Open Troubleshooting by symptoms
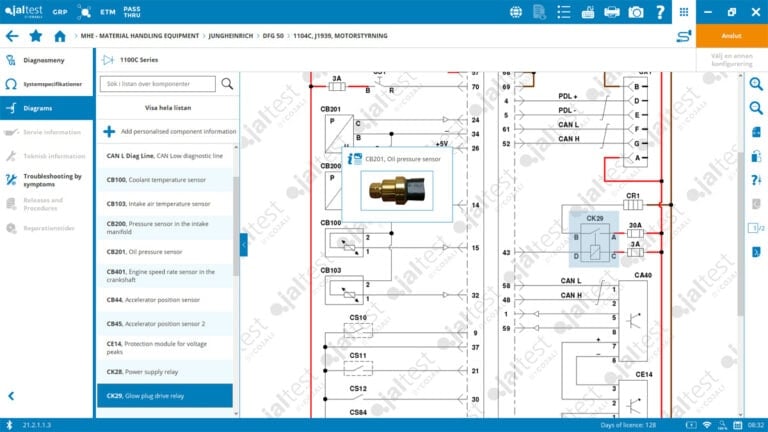 coord(47,180)
